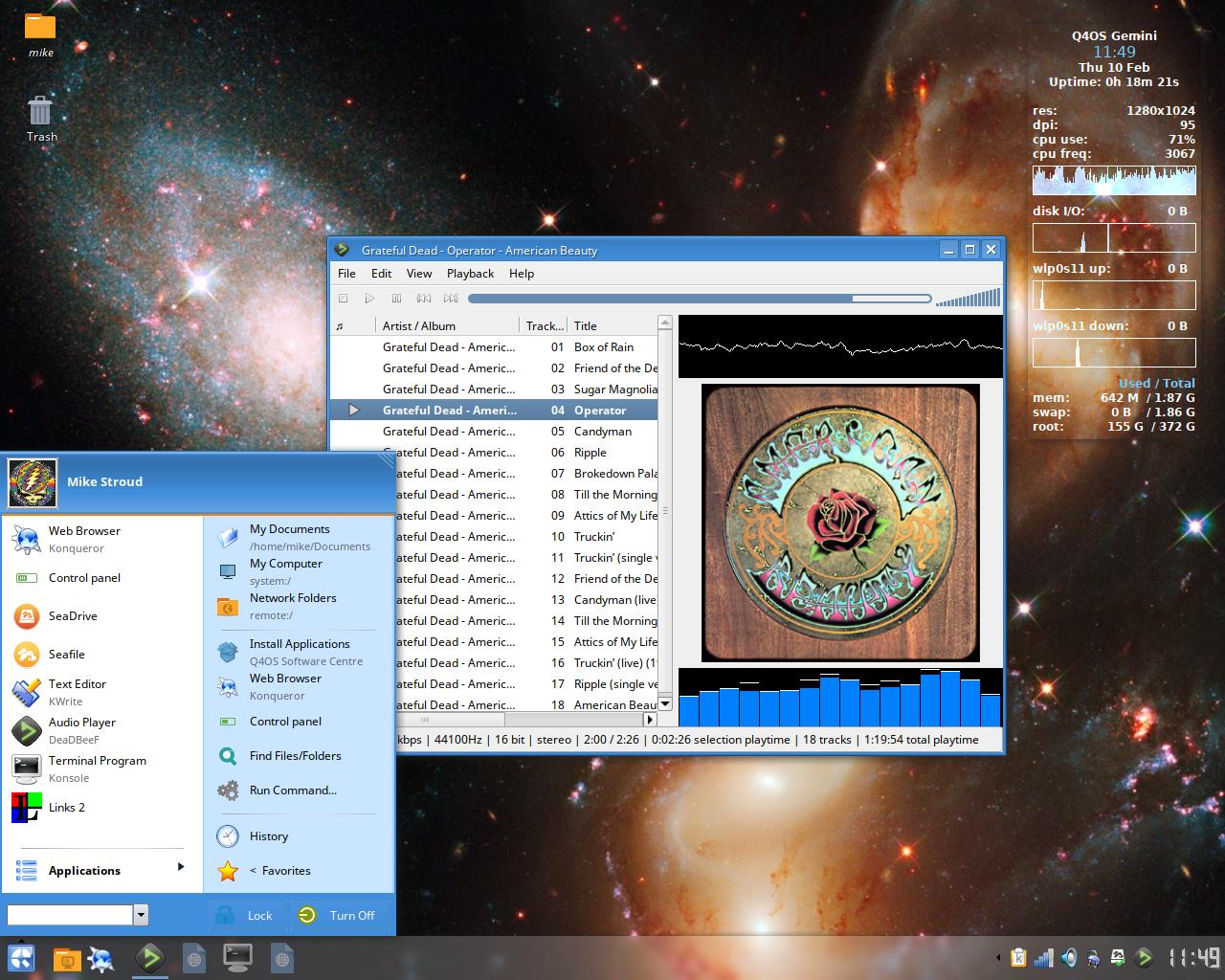
Task: Click the taskbar clock showing 11:49
Action: tap(1193, 958)
